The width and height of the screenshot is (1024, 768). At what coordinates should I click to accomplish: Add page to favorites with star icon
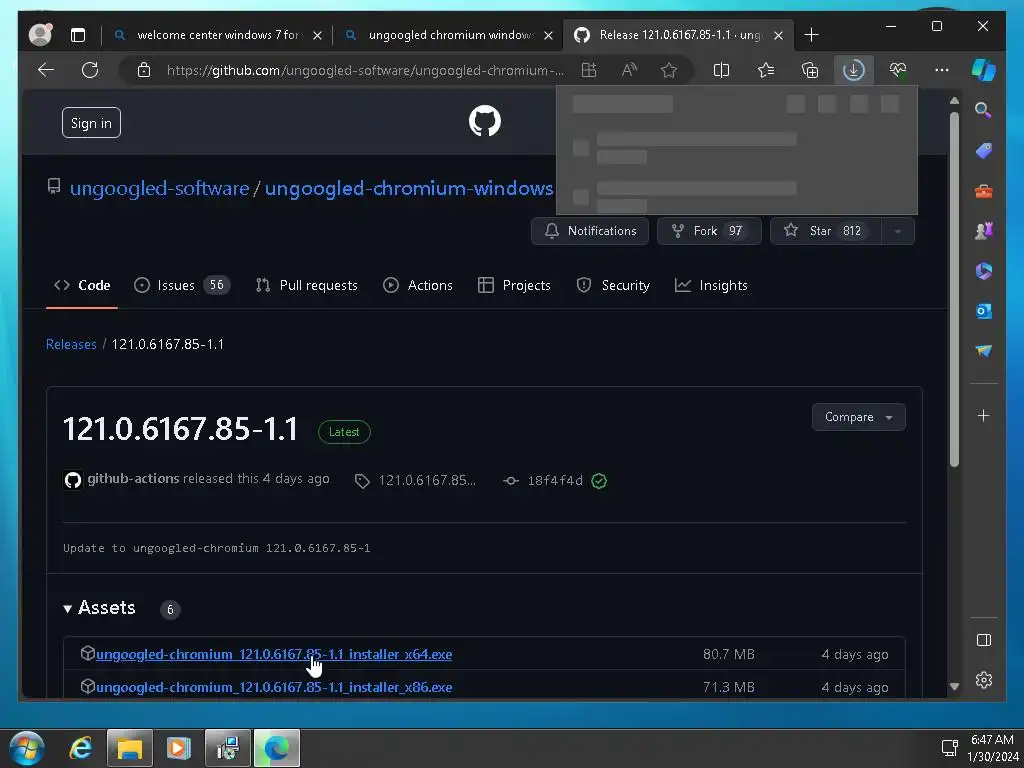click(x=669, y=71)
